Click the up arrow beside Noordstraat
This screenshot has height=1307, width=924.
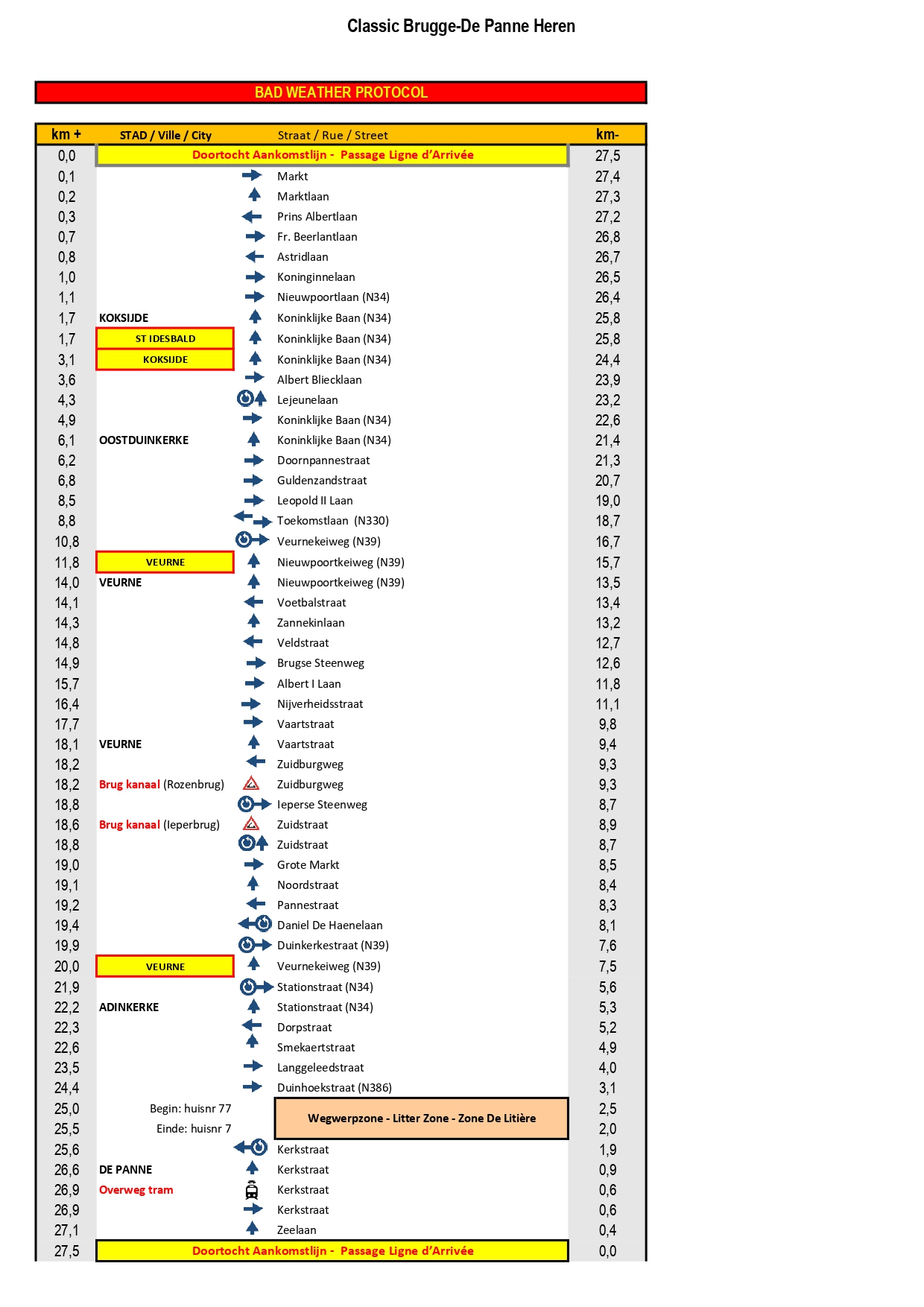tap(253, 884)
